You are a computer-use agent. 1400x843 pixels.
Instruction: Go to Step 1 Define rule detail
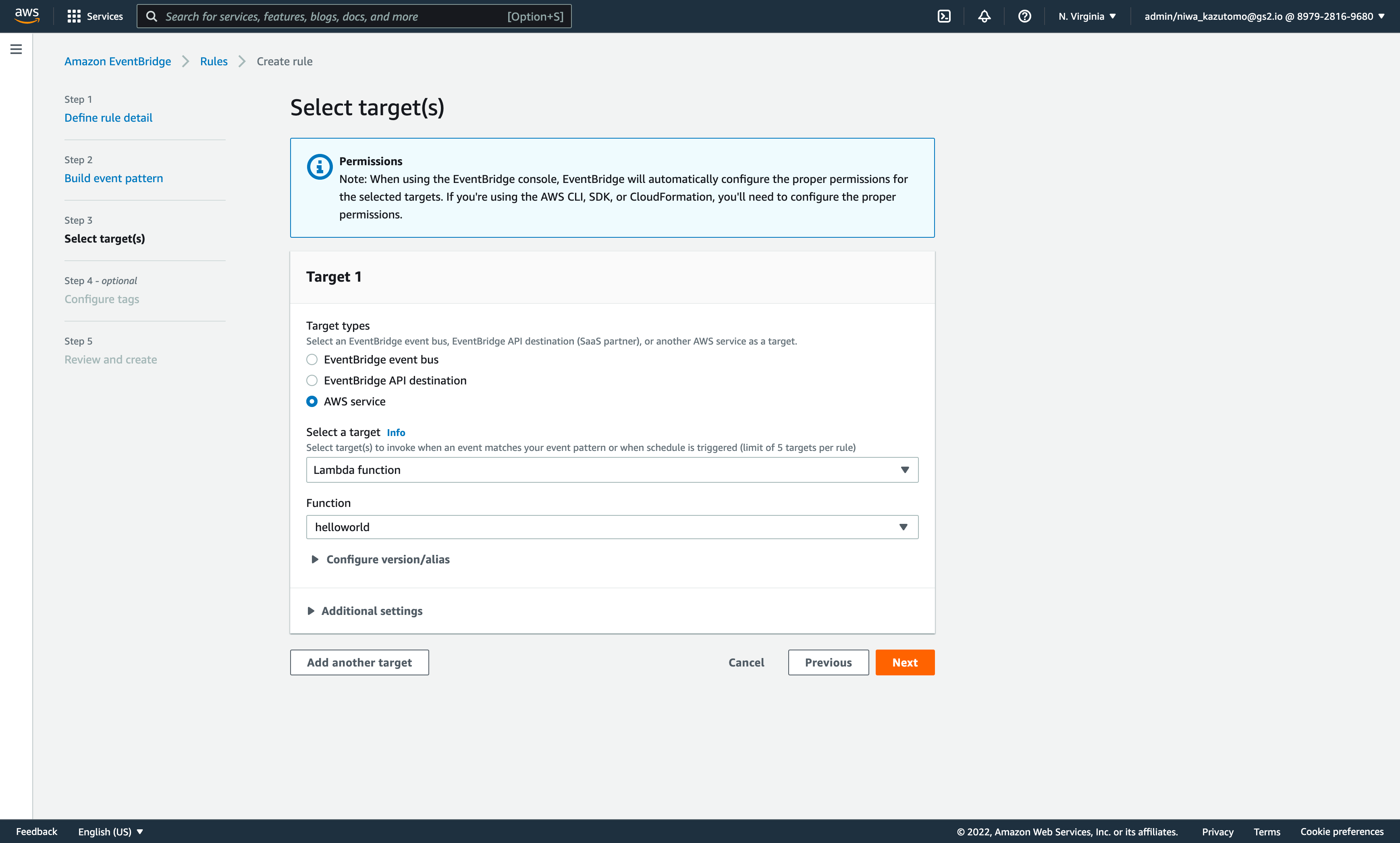pos(108,118)
